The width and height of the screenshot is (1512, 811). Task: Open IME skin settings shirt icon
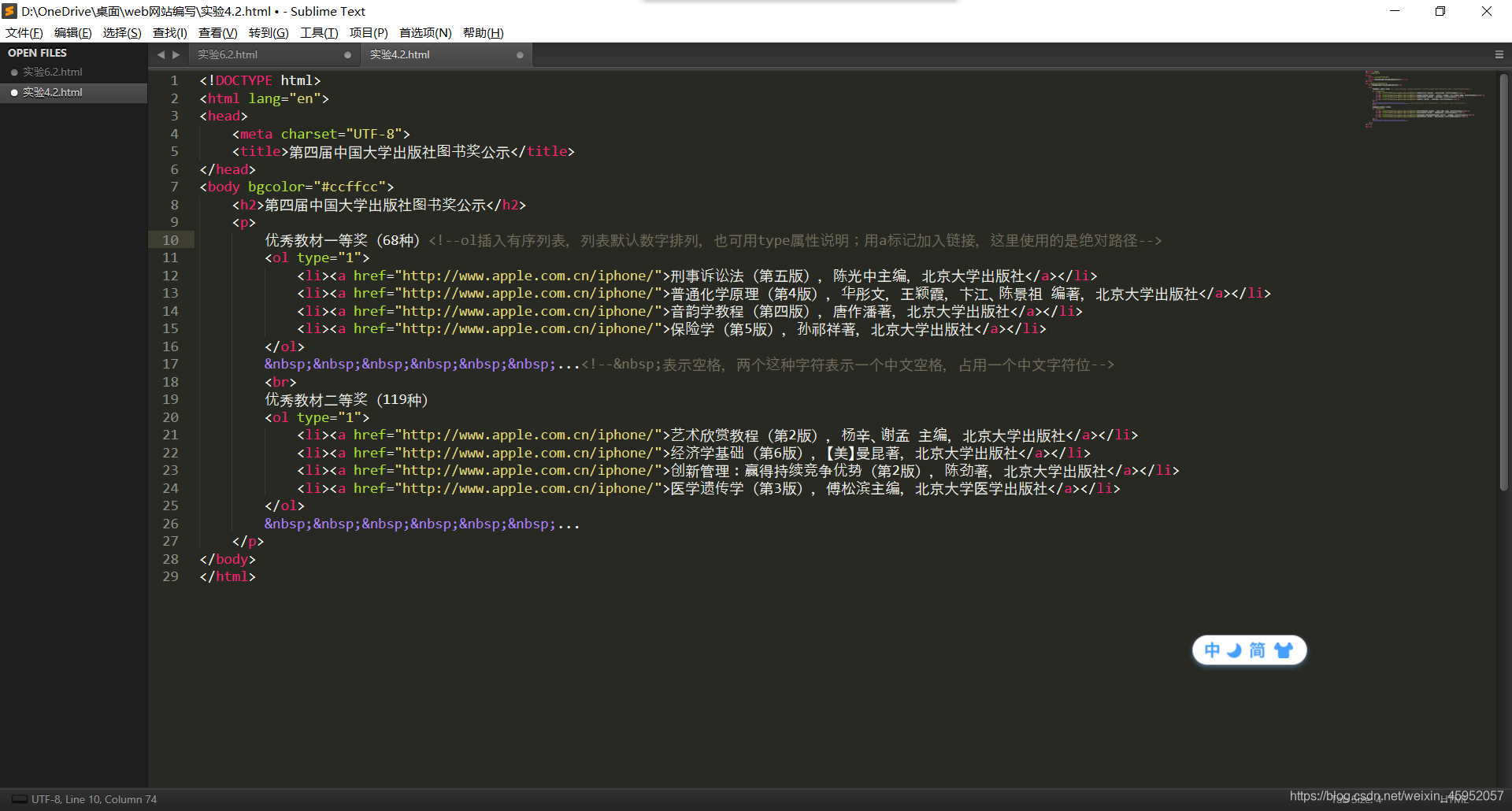[x=1284, y=650]
